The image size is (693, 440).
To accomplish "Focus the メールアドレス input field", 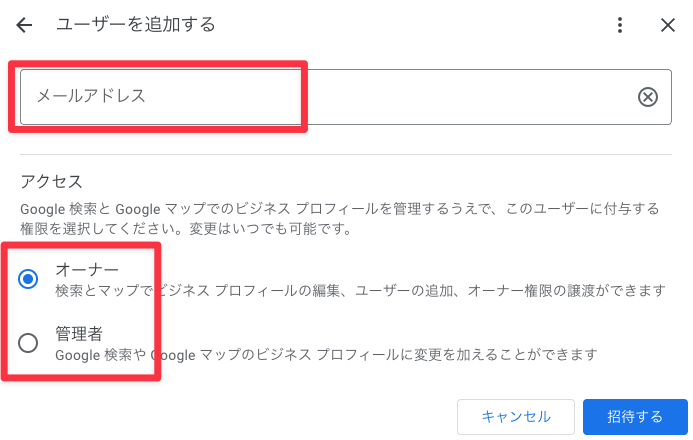I will (346, 97).
